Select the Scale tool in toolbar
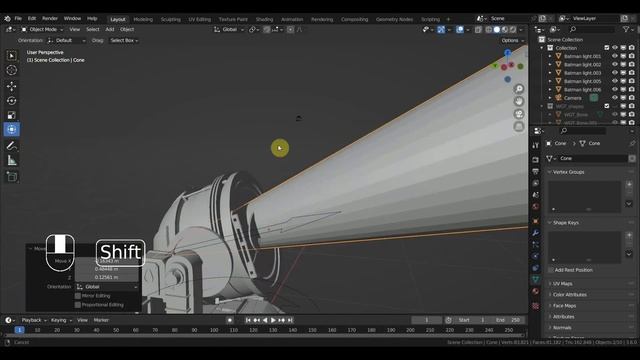Image resolution: width=640 pixels, height=360 pixels. click(11, 115)
